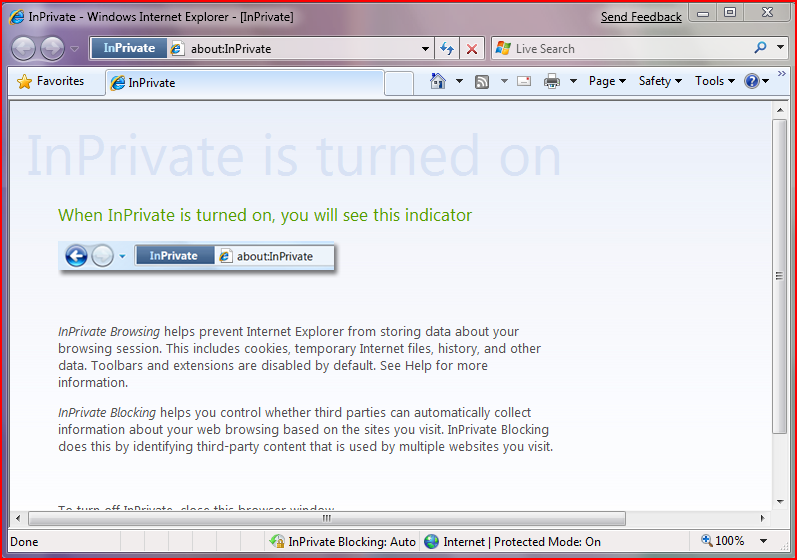Open the Favorites center

tap(51, 81)
